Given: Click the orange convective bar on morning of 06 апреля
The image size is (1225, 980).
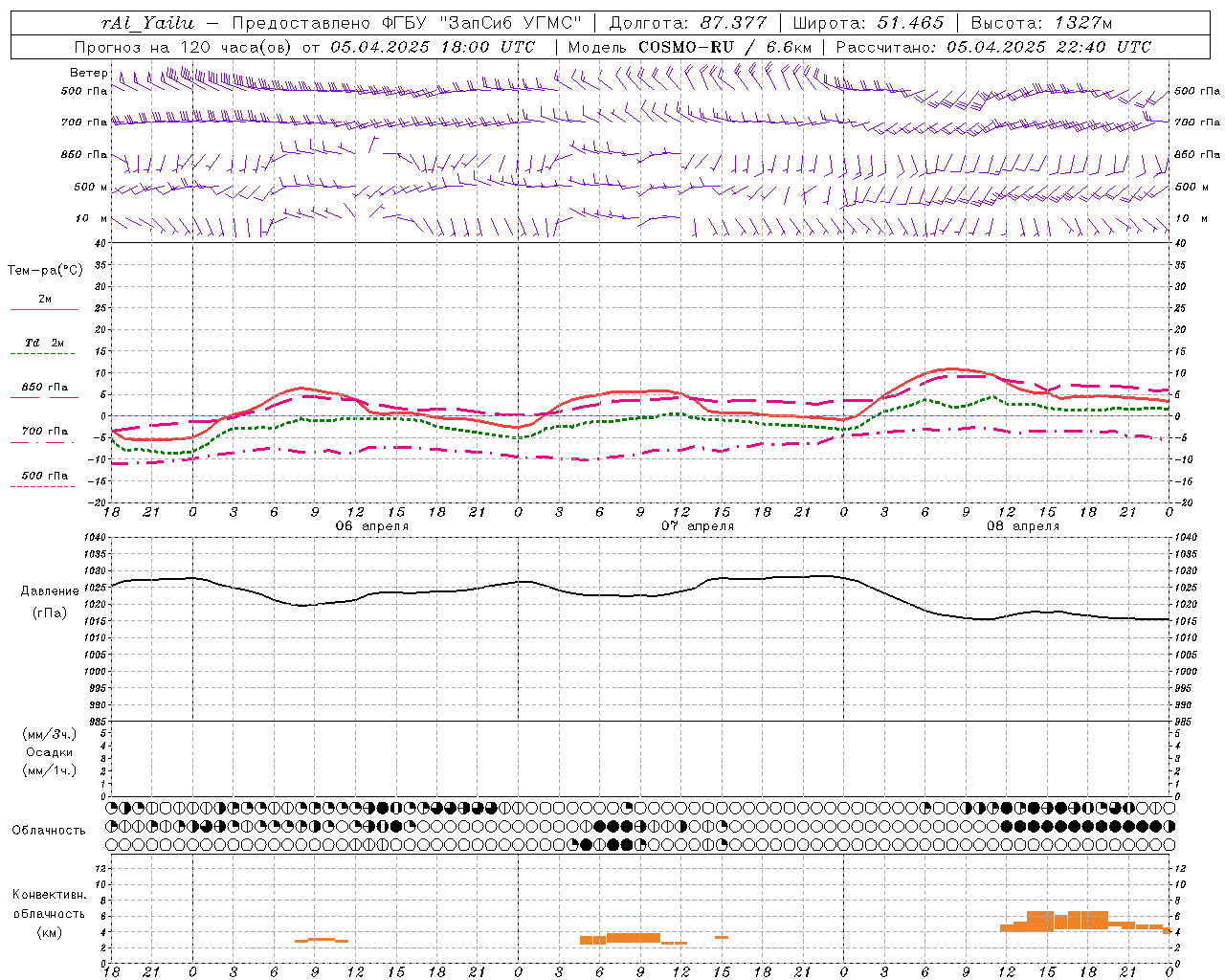Looking at the screenshot, I should point(322,940).
